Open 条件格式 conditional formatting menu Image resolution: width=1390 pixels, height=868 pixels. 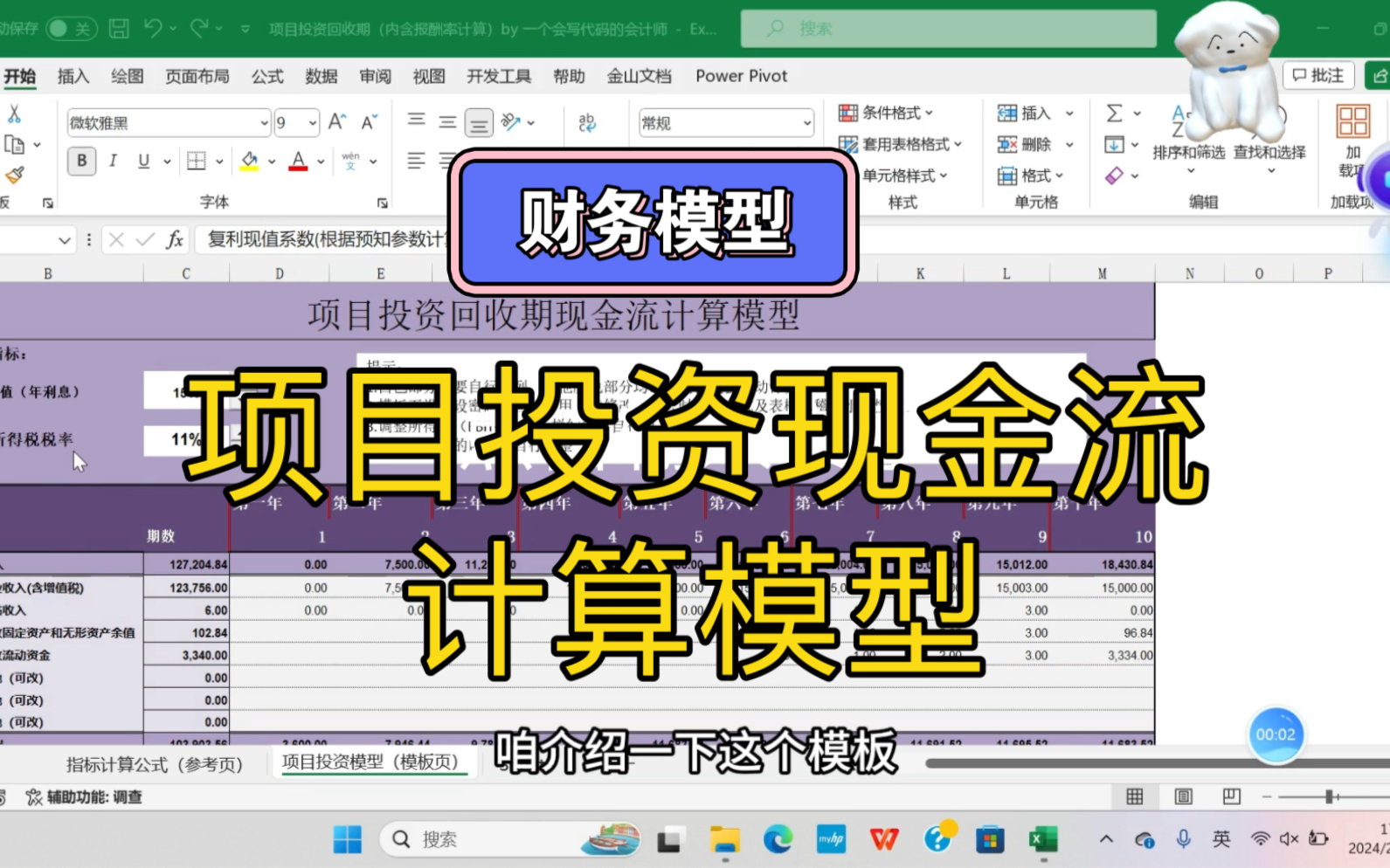click(x=886, y=113)
